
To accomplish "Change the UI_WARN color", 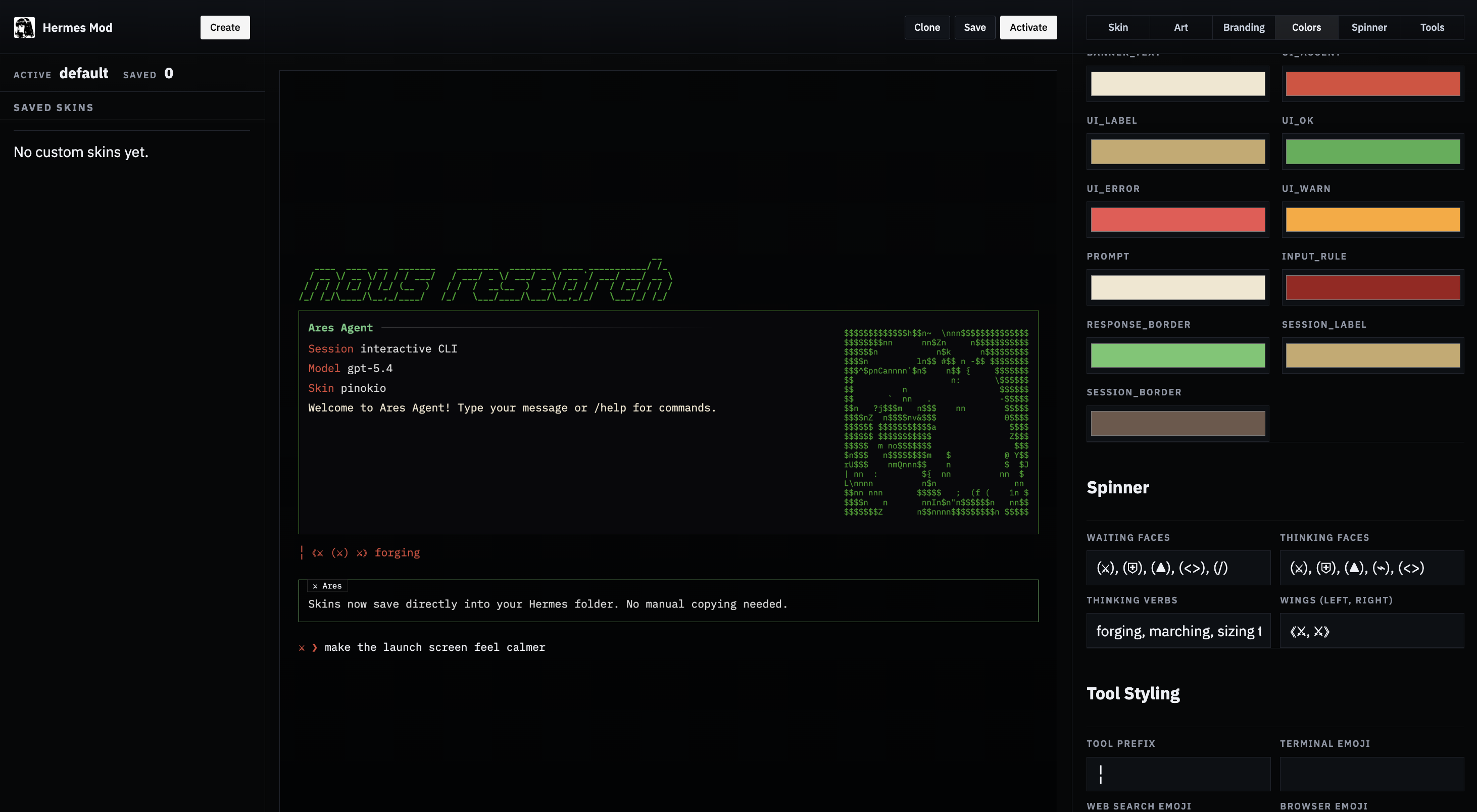I will pyautogui.click(x=1372, y=220).
